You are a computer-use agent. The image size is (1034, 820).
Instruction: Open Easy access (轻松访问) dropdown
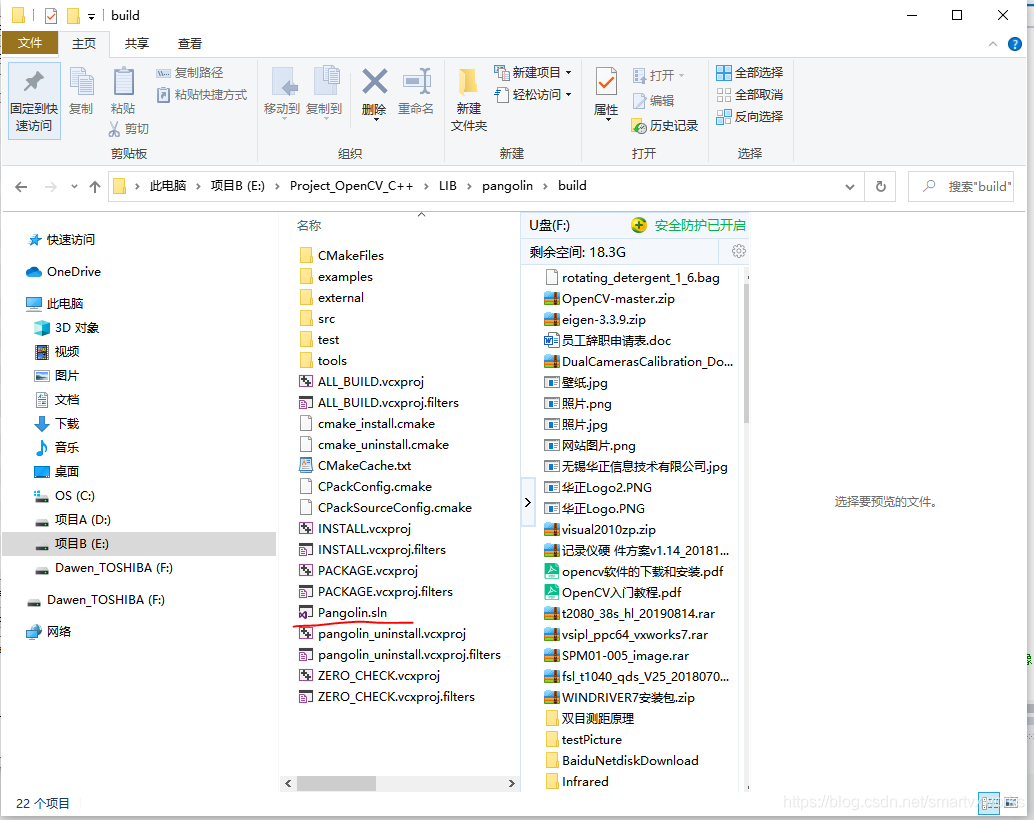533,94
